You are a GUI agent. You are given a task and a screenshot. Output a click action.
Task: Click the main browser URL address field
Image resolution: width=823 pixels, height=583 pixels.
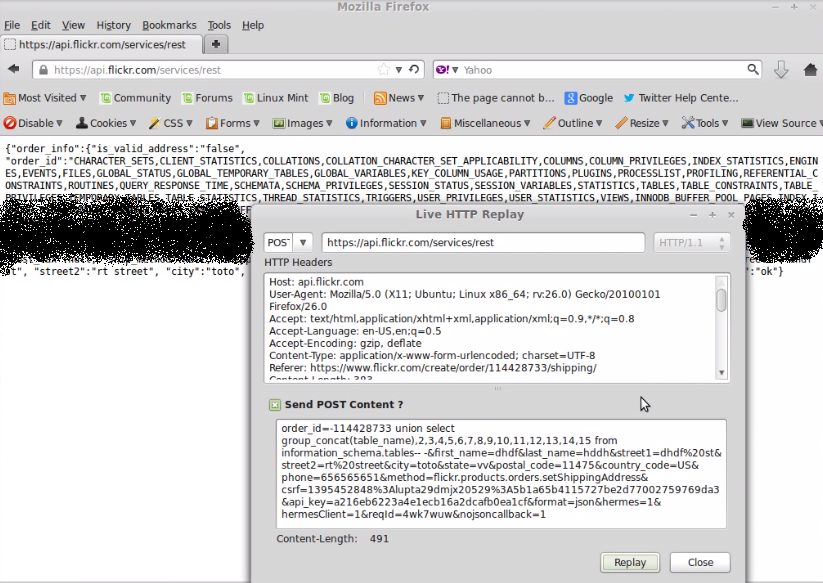click(215, 70)
